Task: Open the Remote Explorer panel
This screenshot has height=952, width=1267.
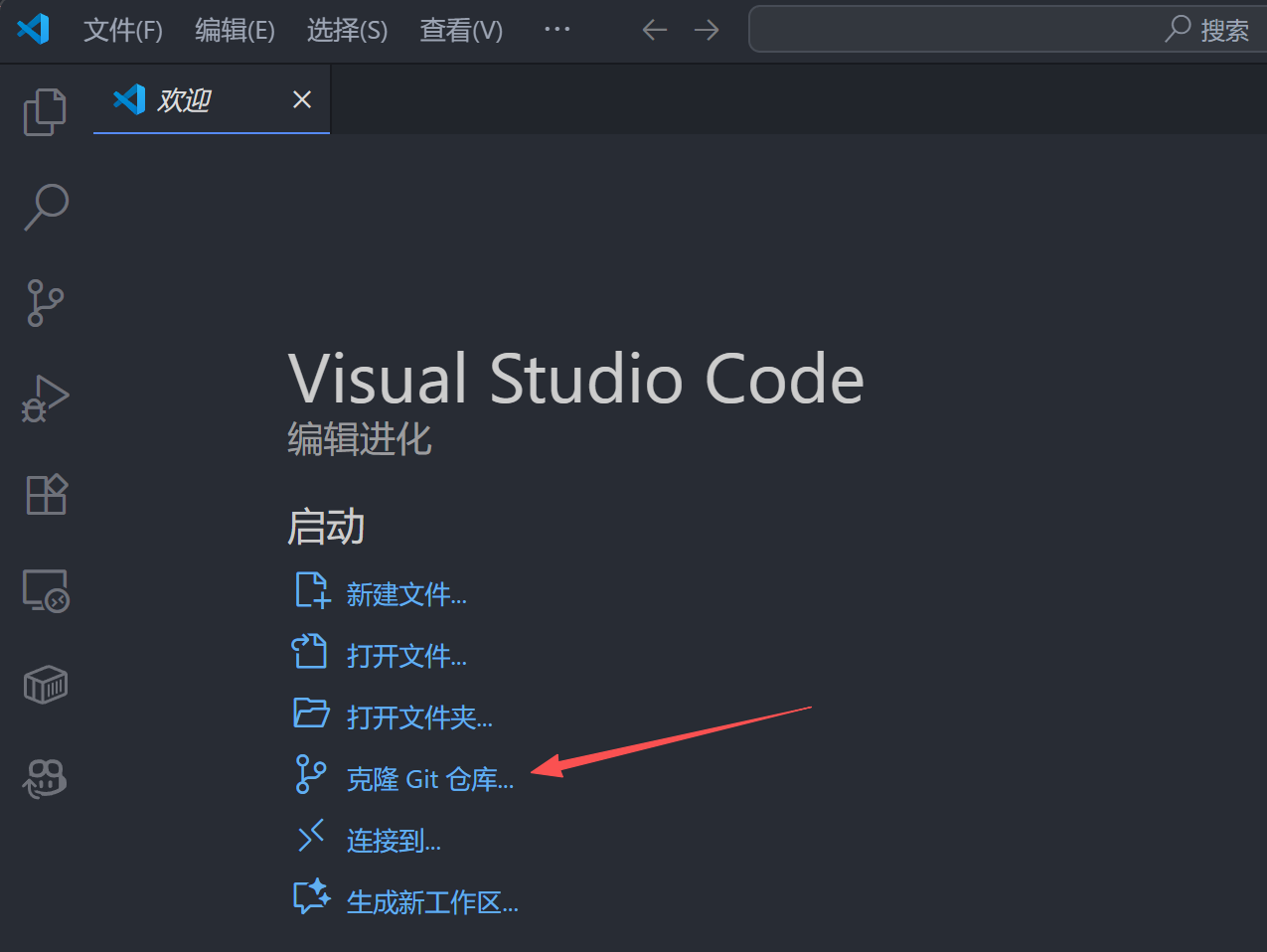Action: pyautogui.click(x=45, y=589)
